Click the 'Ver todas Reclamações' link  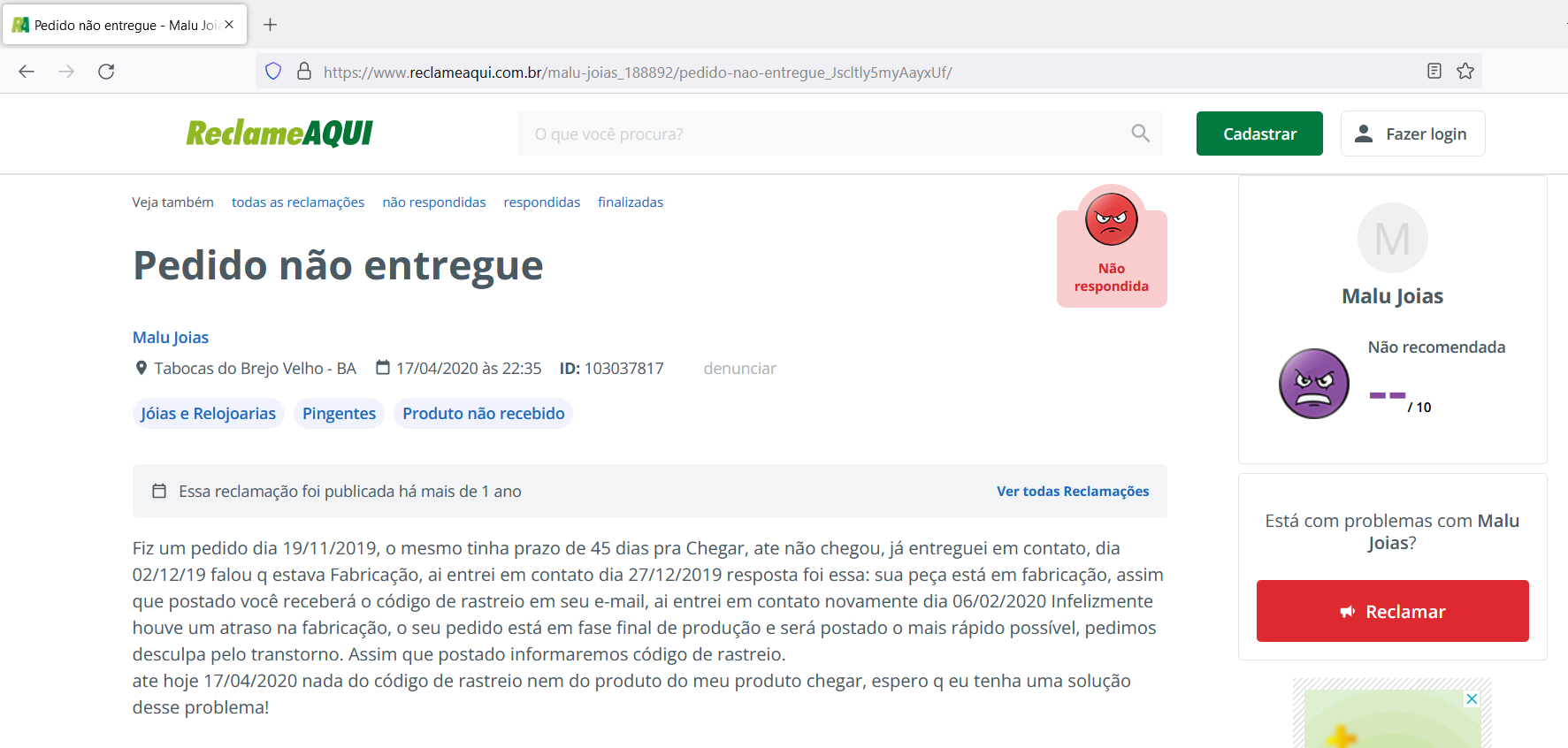1073,492
